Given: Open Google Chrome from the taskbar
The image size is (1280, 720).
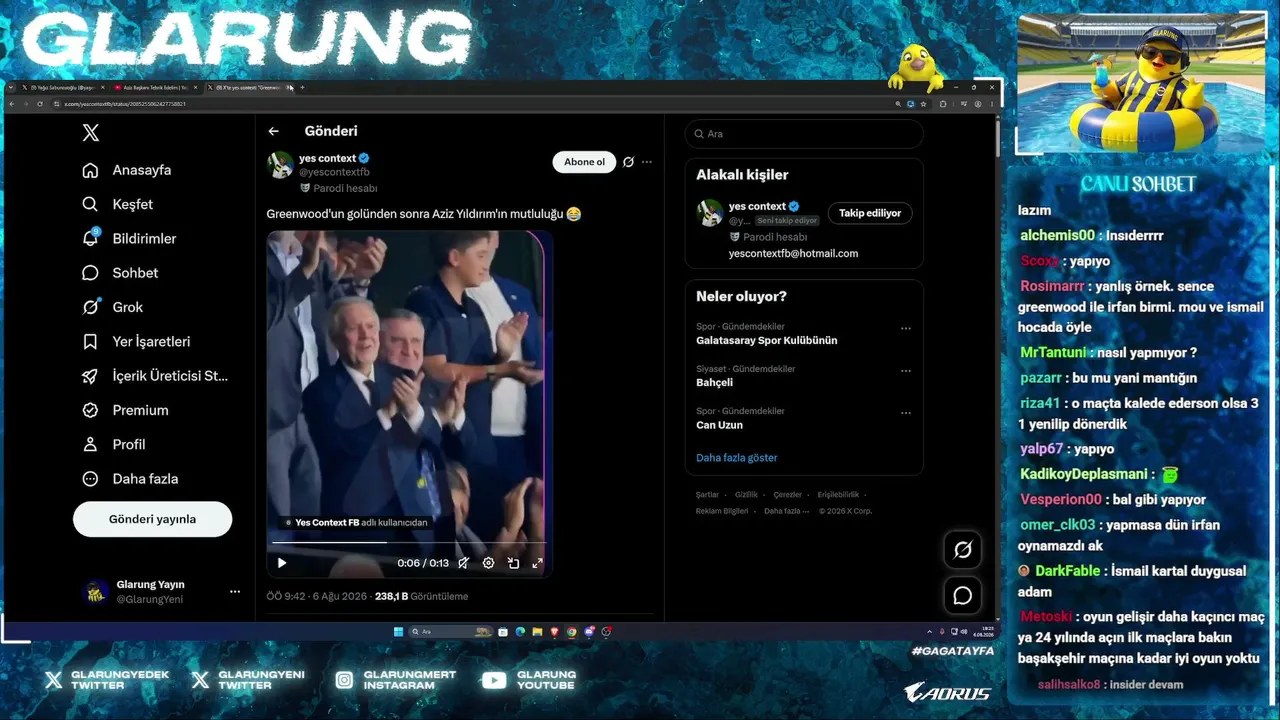Looking at the screenshot, I should point(571,632).
